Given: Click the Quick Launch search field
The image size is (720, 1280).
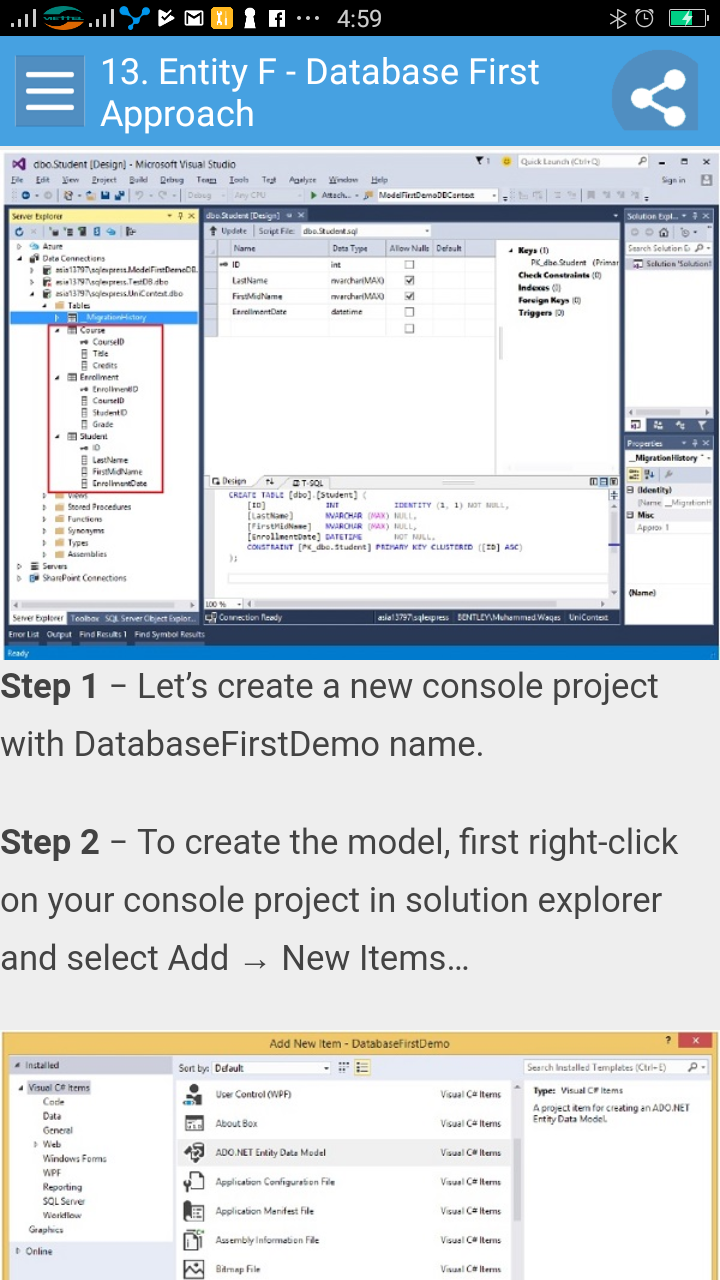Looking at the screenshot, I should pos(584,161).
